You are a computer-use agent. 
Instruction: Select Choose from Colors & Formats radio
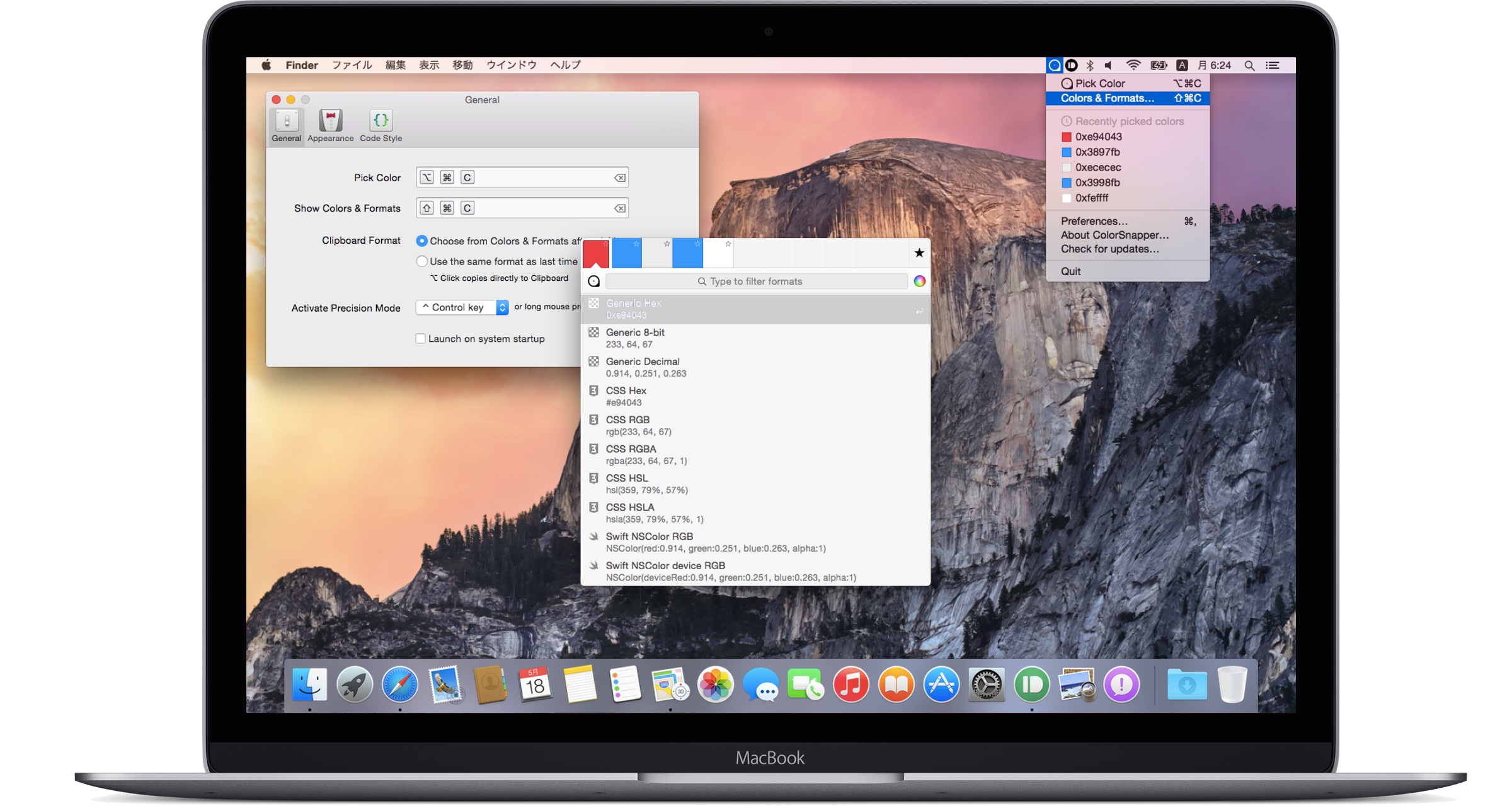(422, 241)
